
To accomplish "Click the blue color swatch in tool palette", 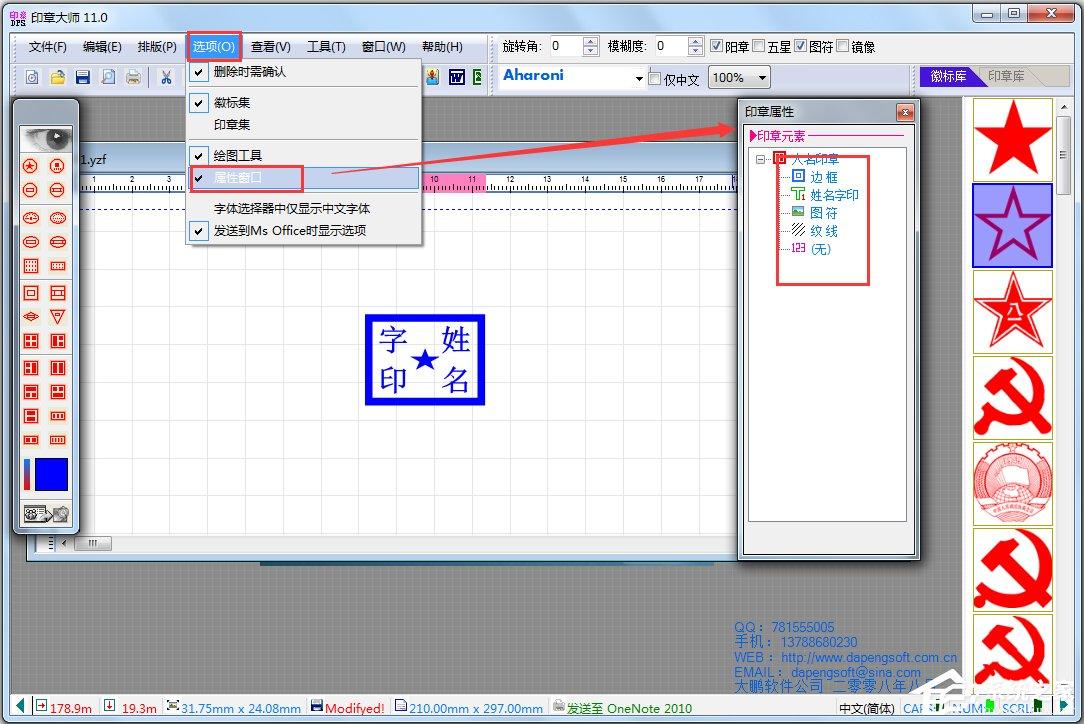I will tap(51, 474).
